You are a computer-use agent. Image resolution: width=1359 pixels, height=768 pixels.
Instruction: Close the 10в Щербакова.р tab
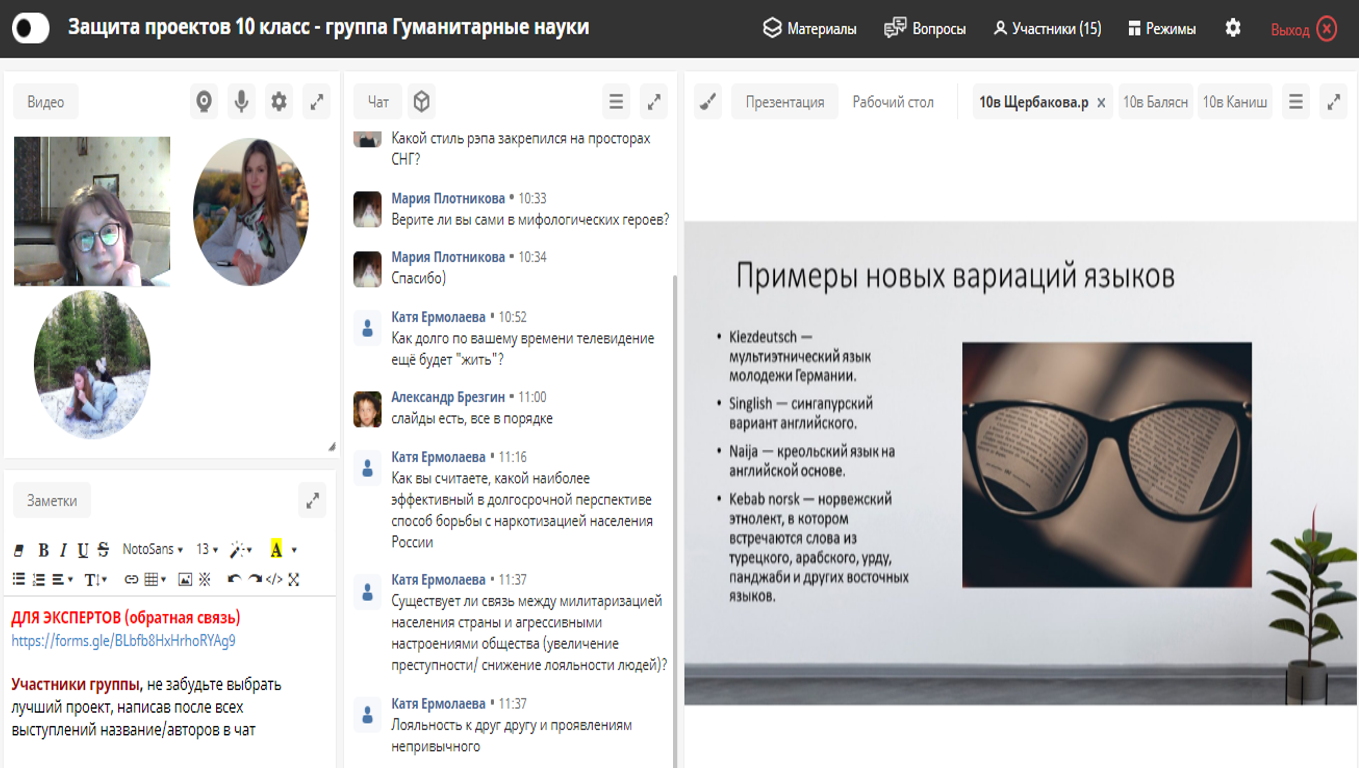(1101, 103)
